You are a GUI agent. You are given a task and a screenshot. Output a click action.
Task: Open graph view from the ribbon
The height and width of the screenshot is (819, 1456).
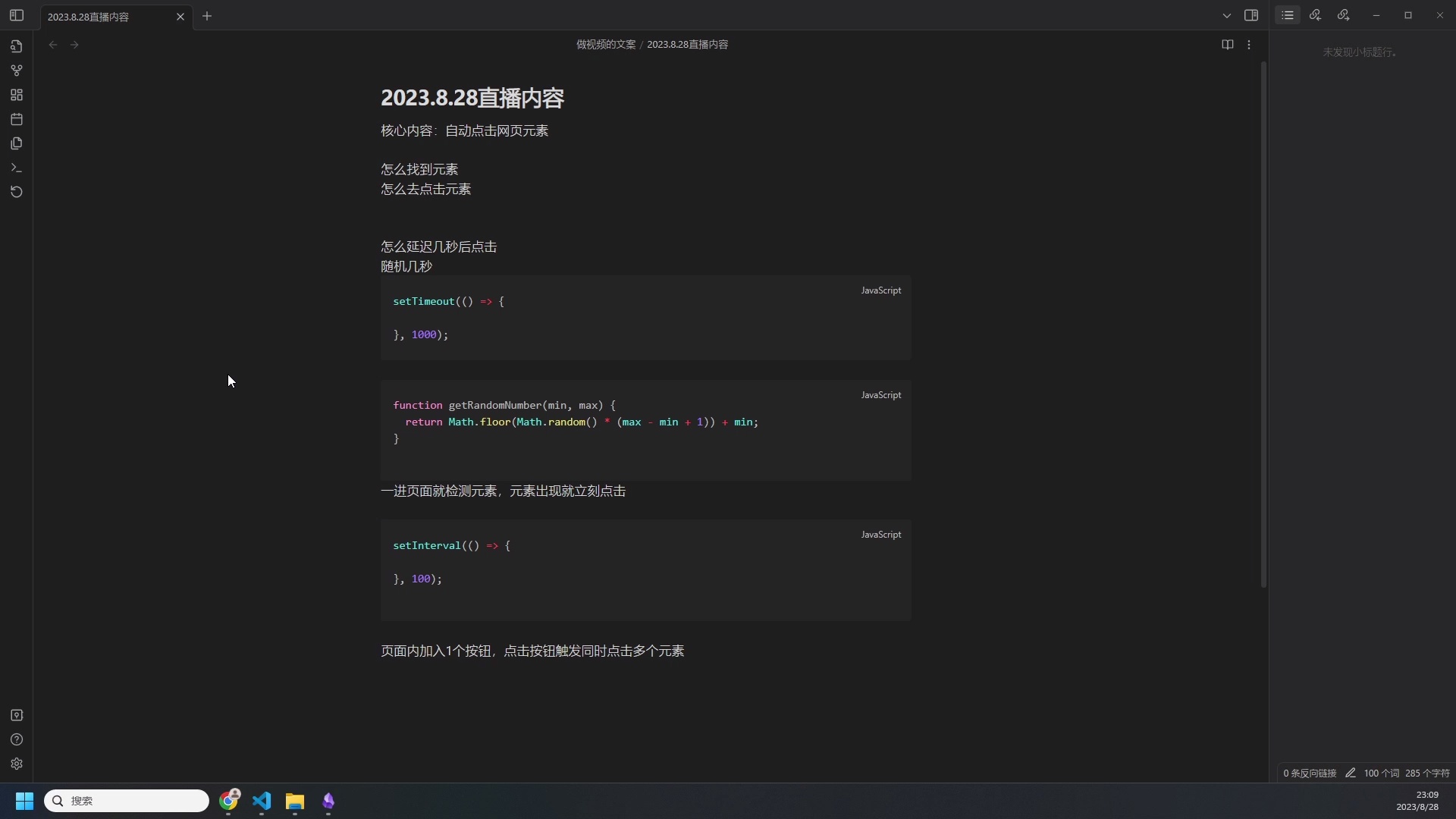(x=17, y=71)
